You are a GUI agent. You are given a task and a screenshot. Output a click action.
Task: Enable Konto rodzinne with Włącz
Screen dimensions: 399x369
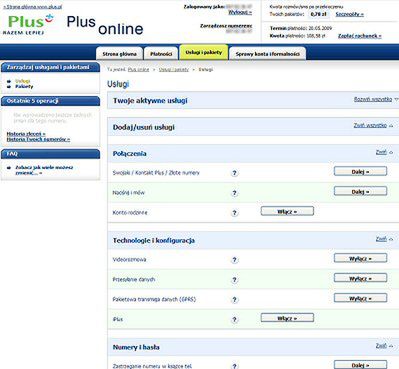[x=287, y=211]
